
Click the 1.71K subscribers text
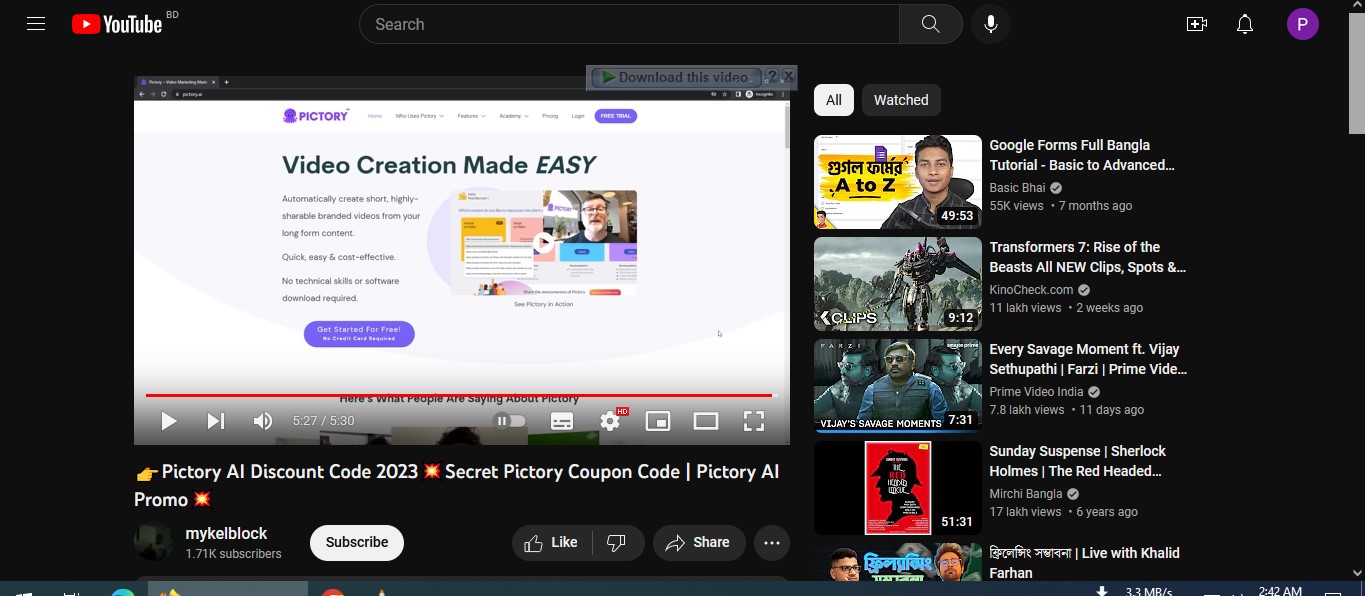click(x=234, y=554)
